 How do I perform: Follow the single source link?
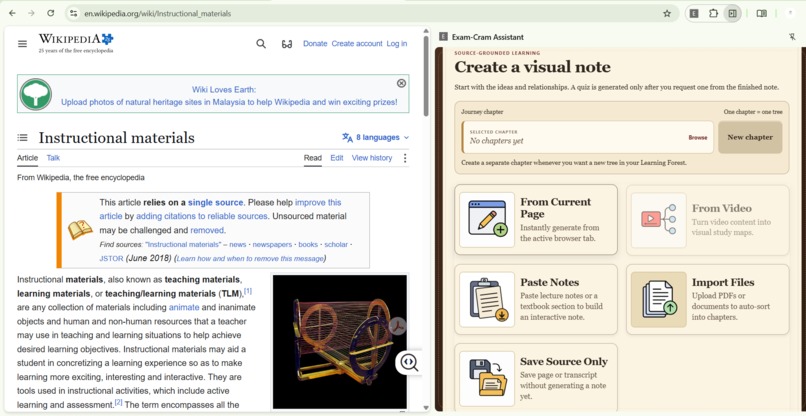[x=215, y=203]
